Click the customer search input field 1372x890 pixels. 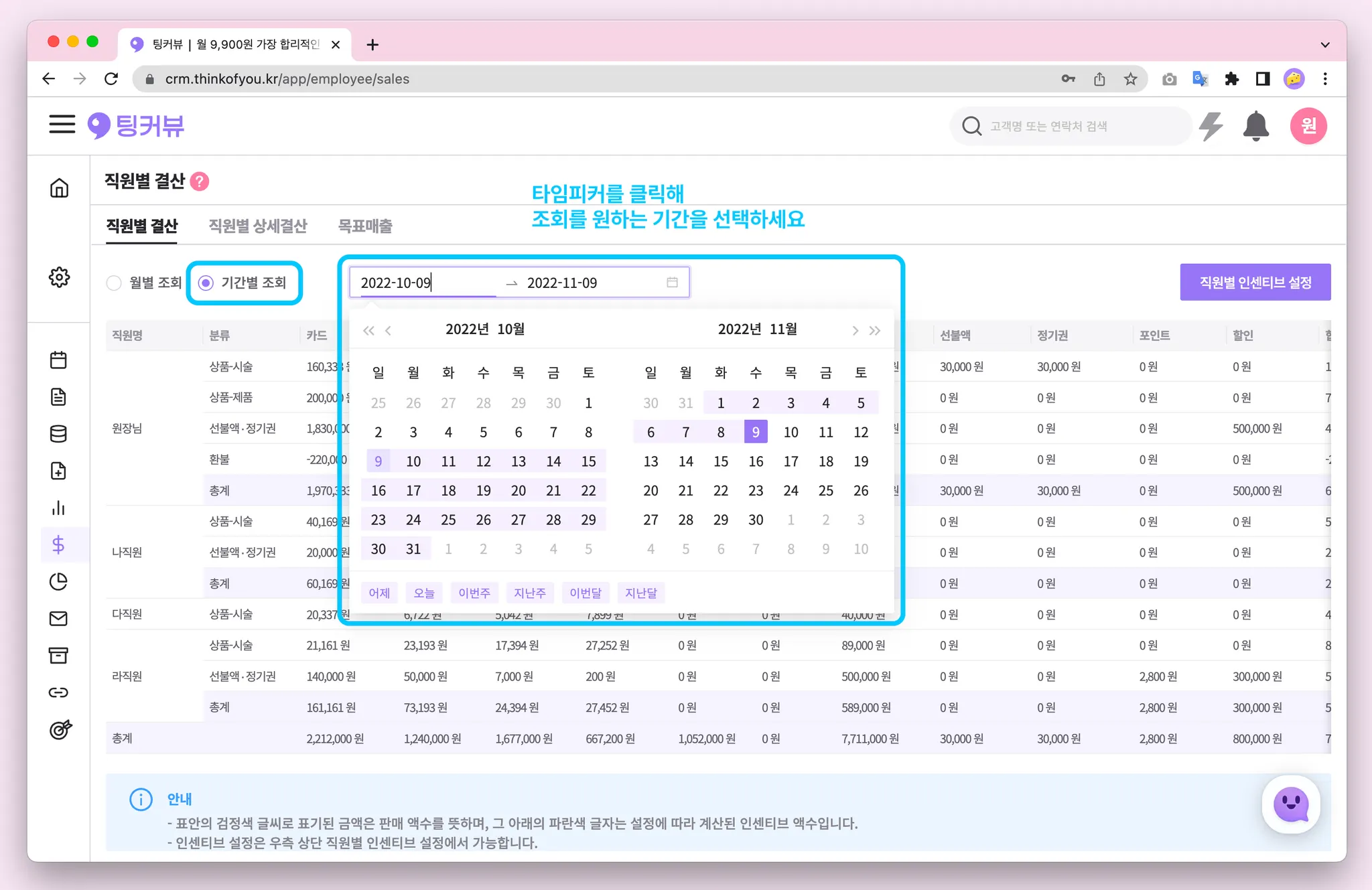1072,126
